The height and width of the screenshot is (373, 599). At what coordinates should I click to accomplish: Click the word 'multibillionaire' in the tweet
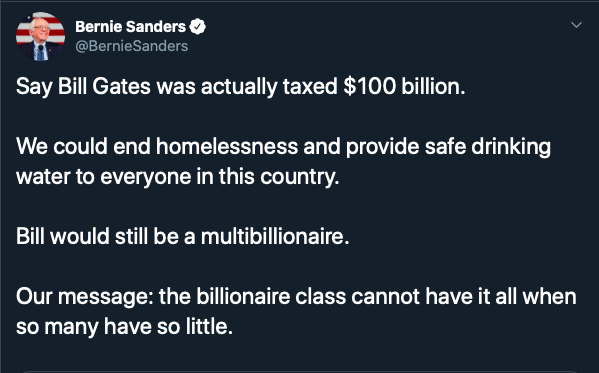(x=275, y=236)
